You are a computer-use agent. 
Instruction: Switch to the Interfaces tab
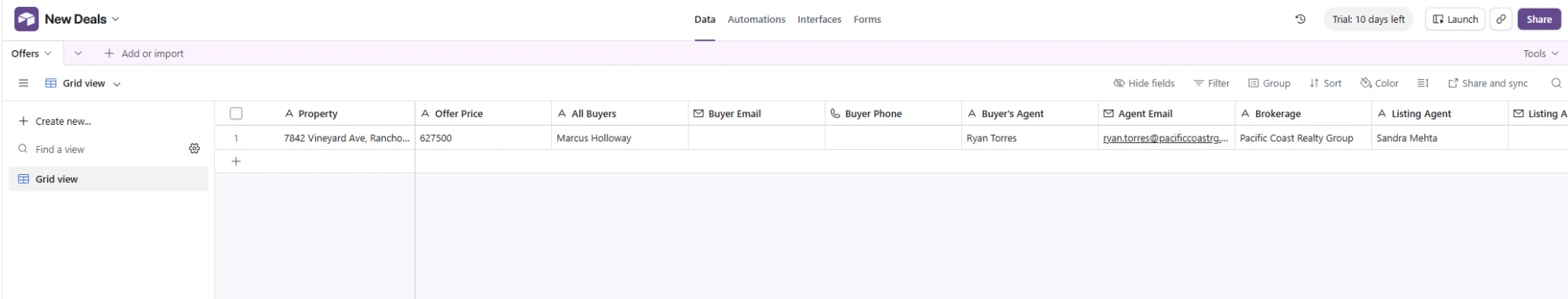[x=819, y=20]
